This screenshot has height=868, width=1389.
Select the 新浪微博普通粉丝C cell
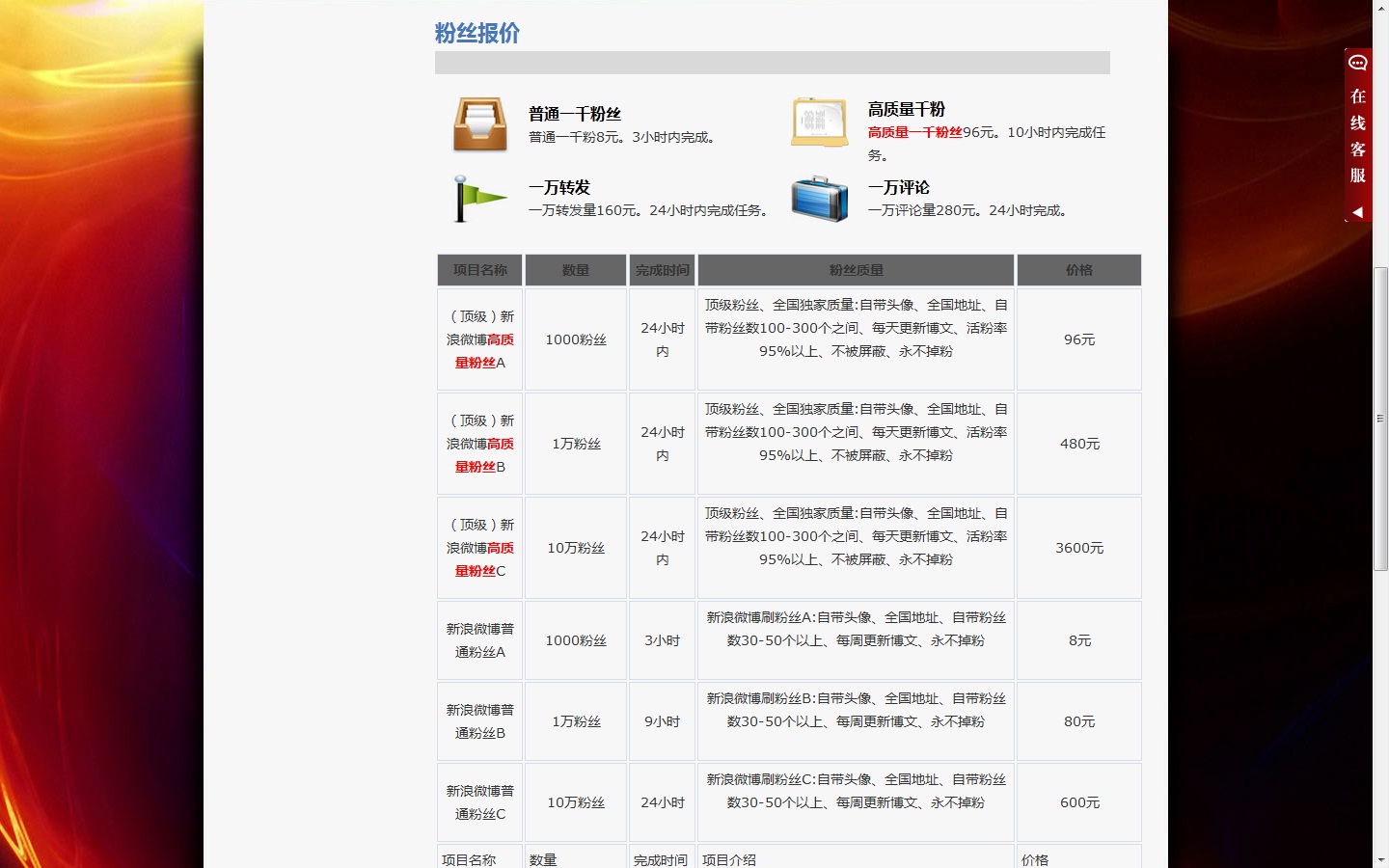point(479,802)
